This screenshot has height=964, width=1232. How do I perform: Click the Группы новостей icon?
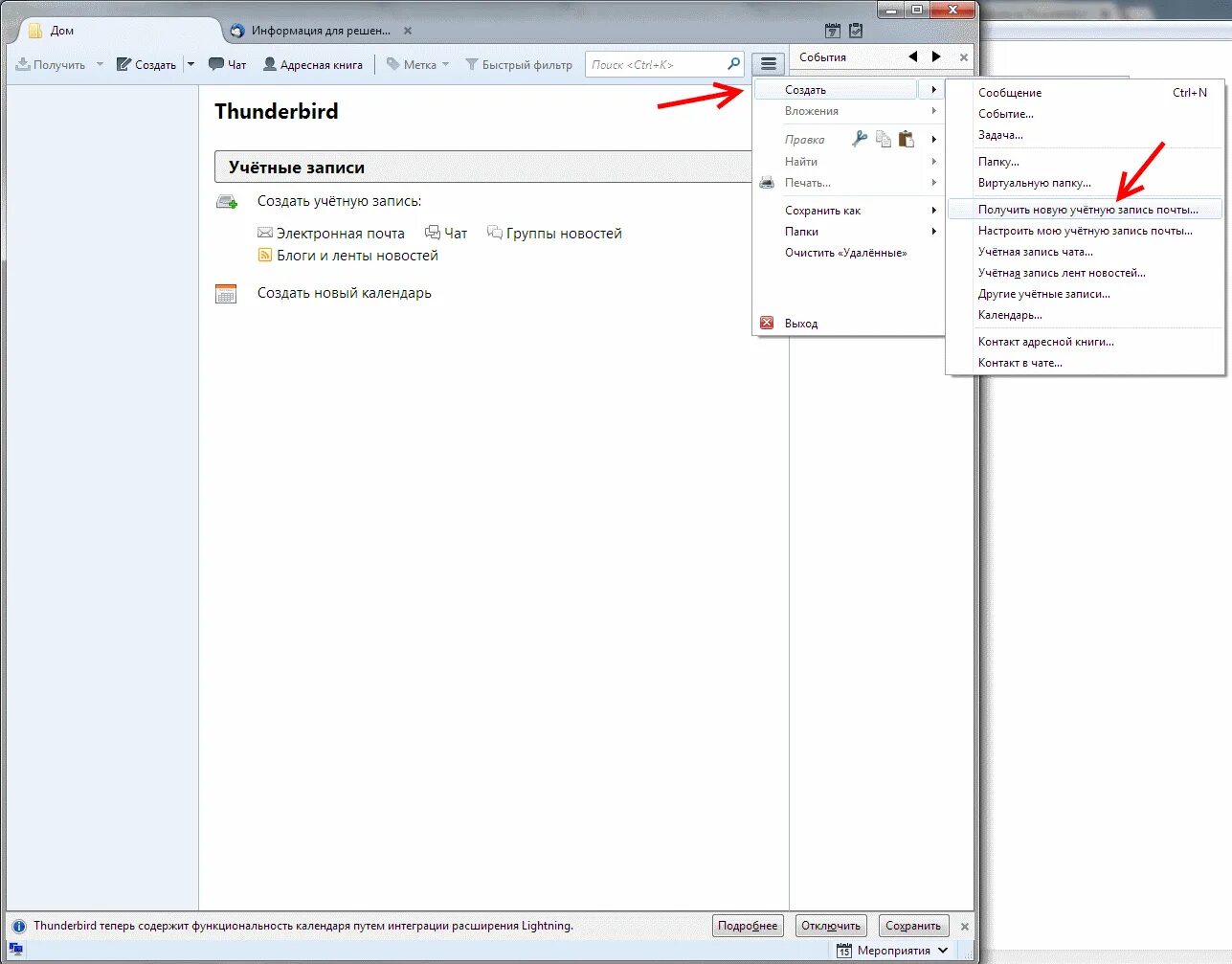pos(495,233)
